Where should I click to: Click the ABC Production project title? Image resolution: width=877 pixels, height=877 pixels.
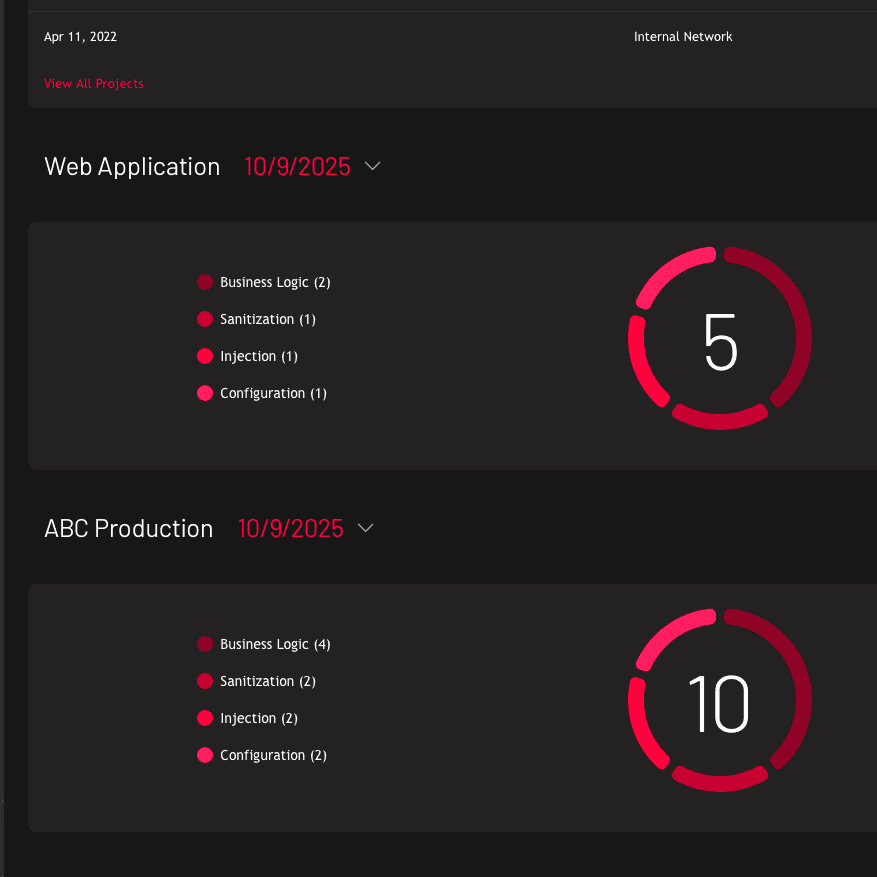click(x=128, y=528)
